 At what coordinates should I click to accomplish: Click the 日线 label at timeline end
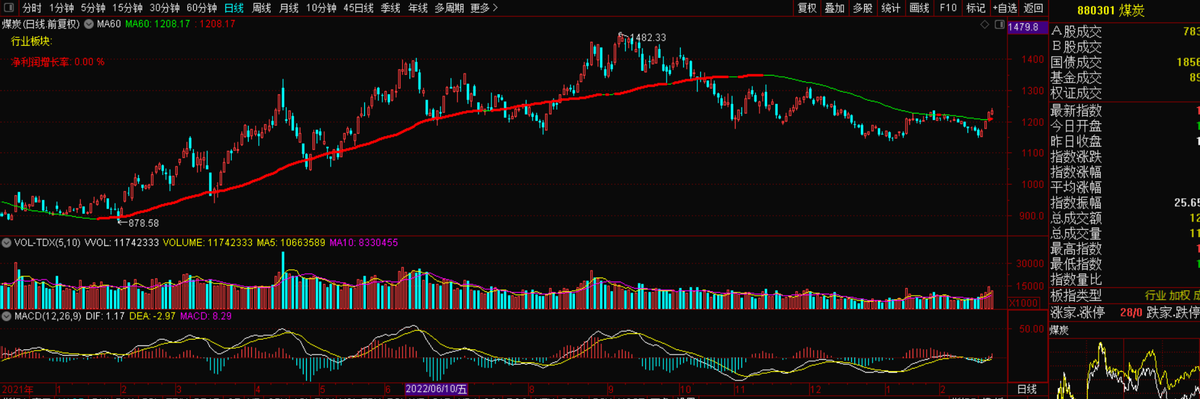(x=1027, y=388)
